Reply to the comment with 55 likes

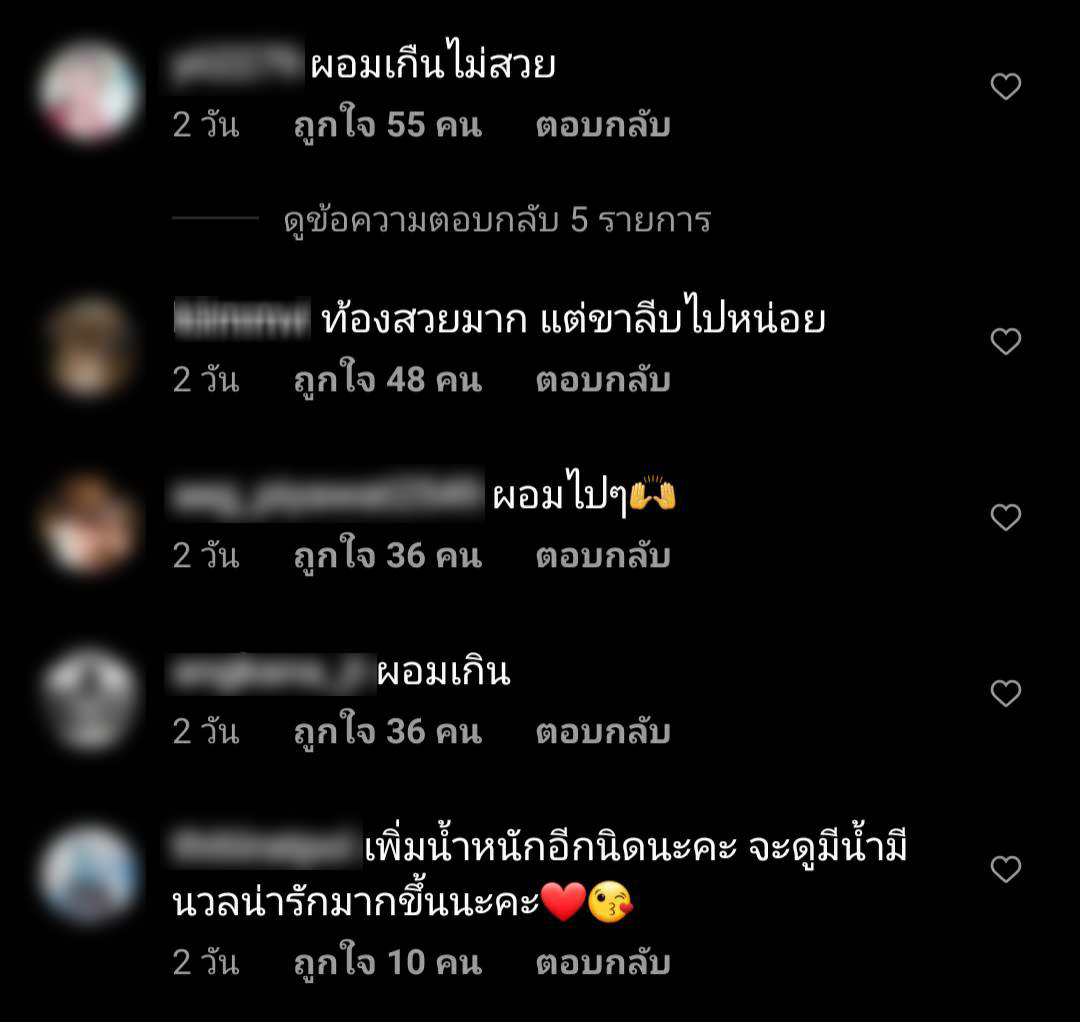click(x=603, y=125)
